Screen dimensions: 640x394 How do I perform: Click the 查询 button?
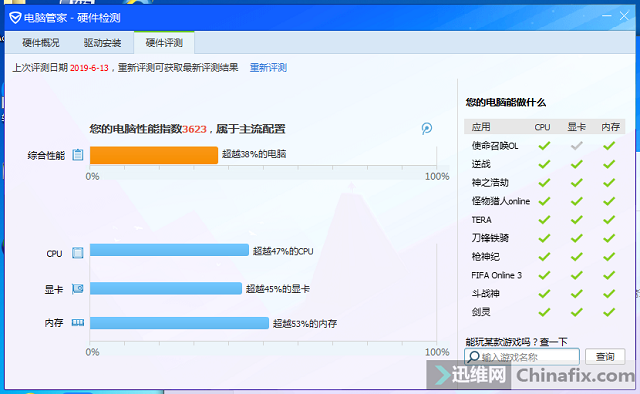pyautogui.click(x=605, y=356)
